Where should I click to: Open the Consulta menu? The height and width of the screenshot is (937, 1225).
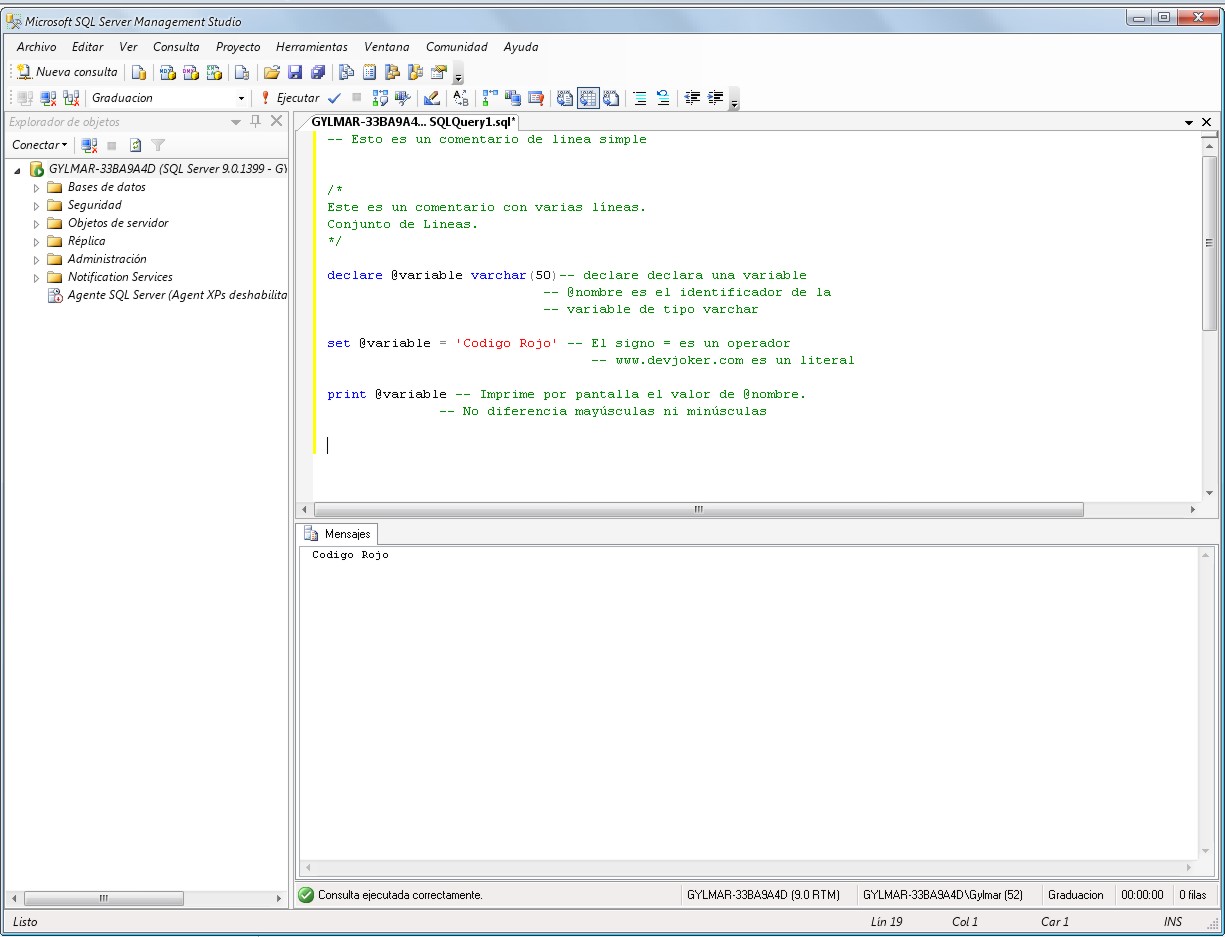click(x=176, y=46)
